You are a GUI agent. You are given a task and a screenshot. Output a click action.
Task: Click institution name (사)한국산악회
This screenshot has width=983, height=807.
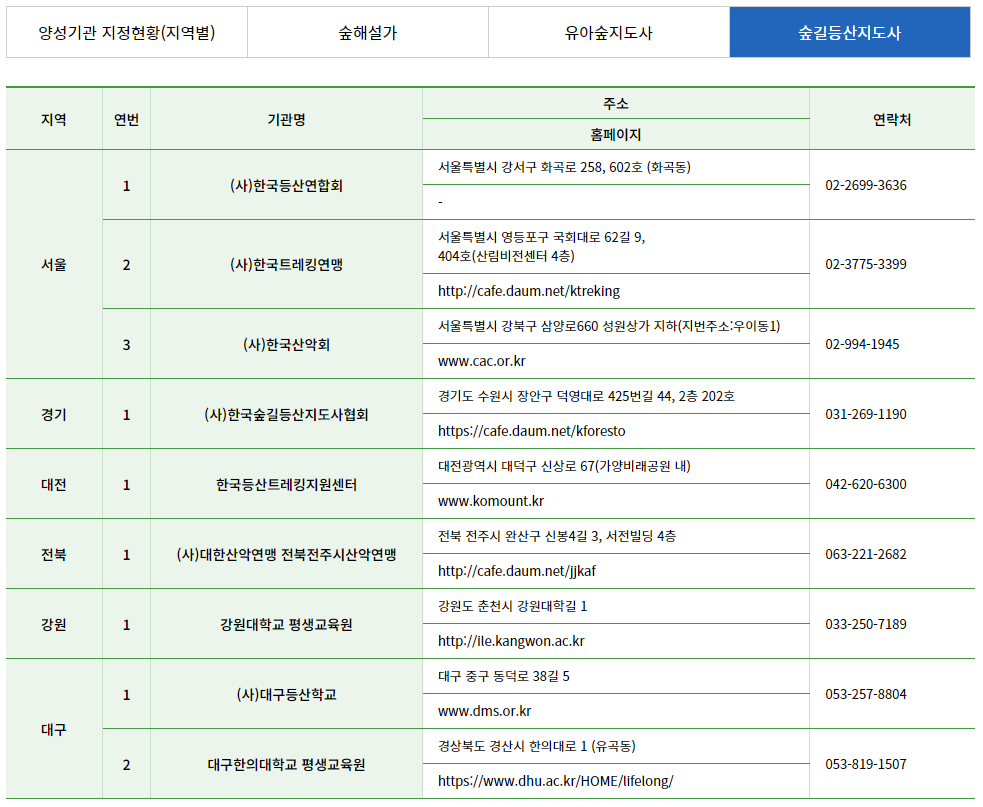click(x=286, y=345)
